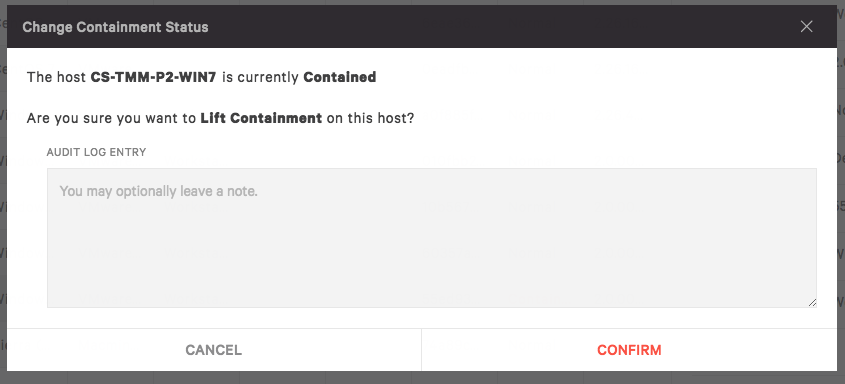Click the dimmed background below the dialog

tap(422, 378)
